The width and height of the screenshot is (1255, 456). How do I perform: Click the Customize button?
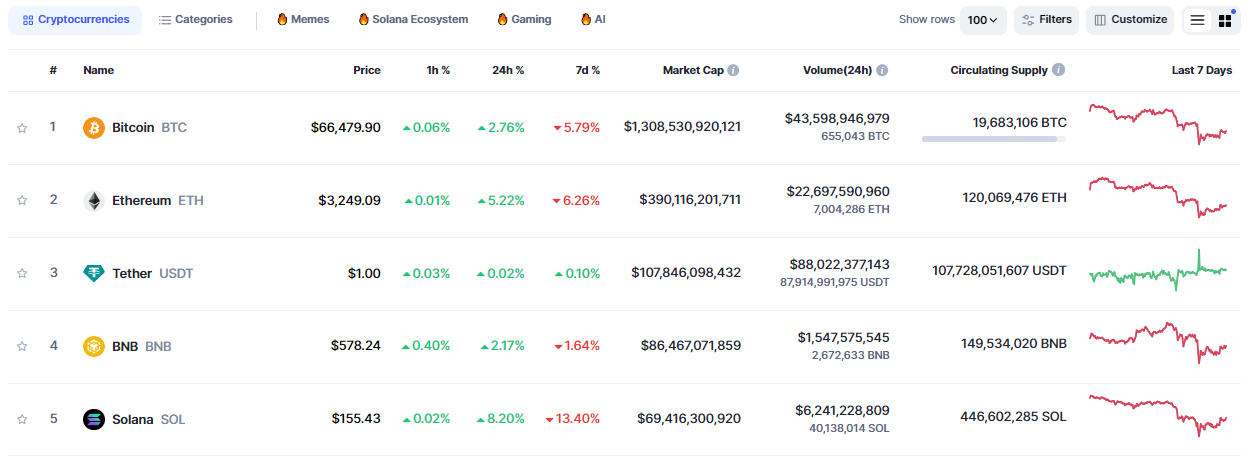pos(1130,20)
